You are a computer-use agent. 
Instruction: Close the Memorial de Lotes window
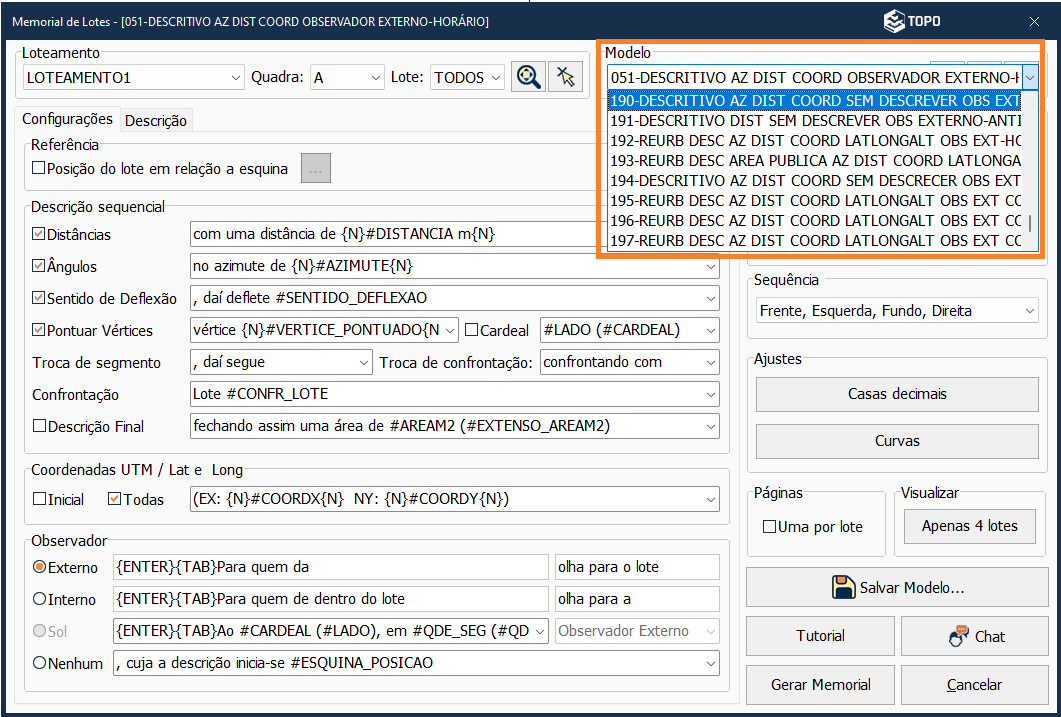(1033, 21)
